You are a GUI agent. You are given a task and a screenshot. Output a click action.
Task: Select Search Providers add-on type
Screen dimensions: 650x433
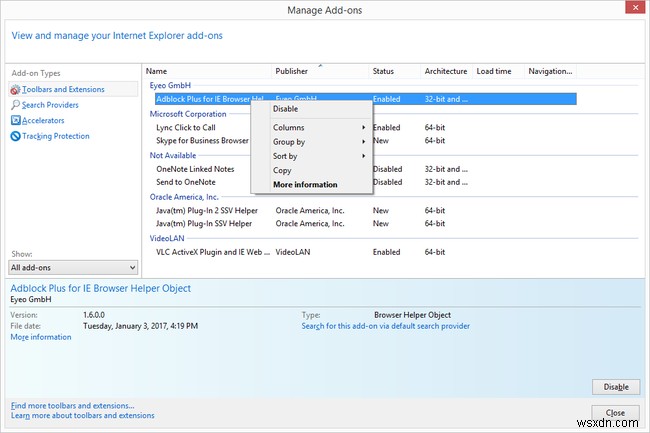pyautogui.click(x=50, y=105)
